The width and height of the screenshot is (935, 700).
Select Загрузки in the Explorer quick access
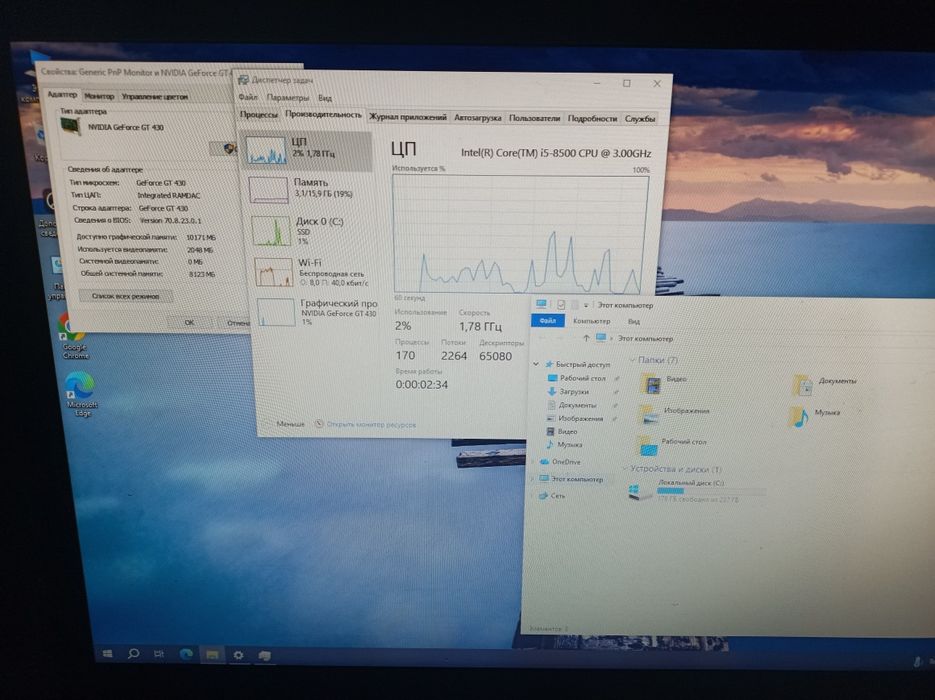574,392
